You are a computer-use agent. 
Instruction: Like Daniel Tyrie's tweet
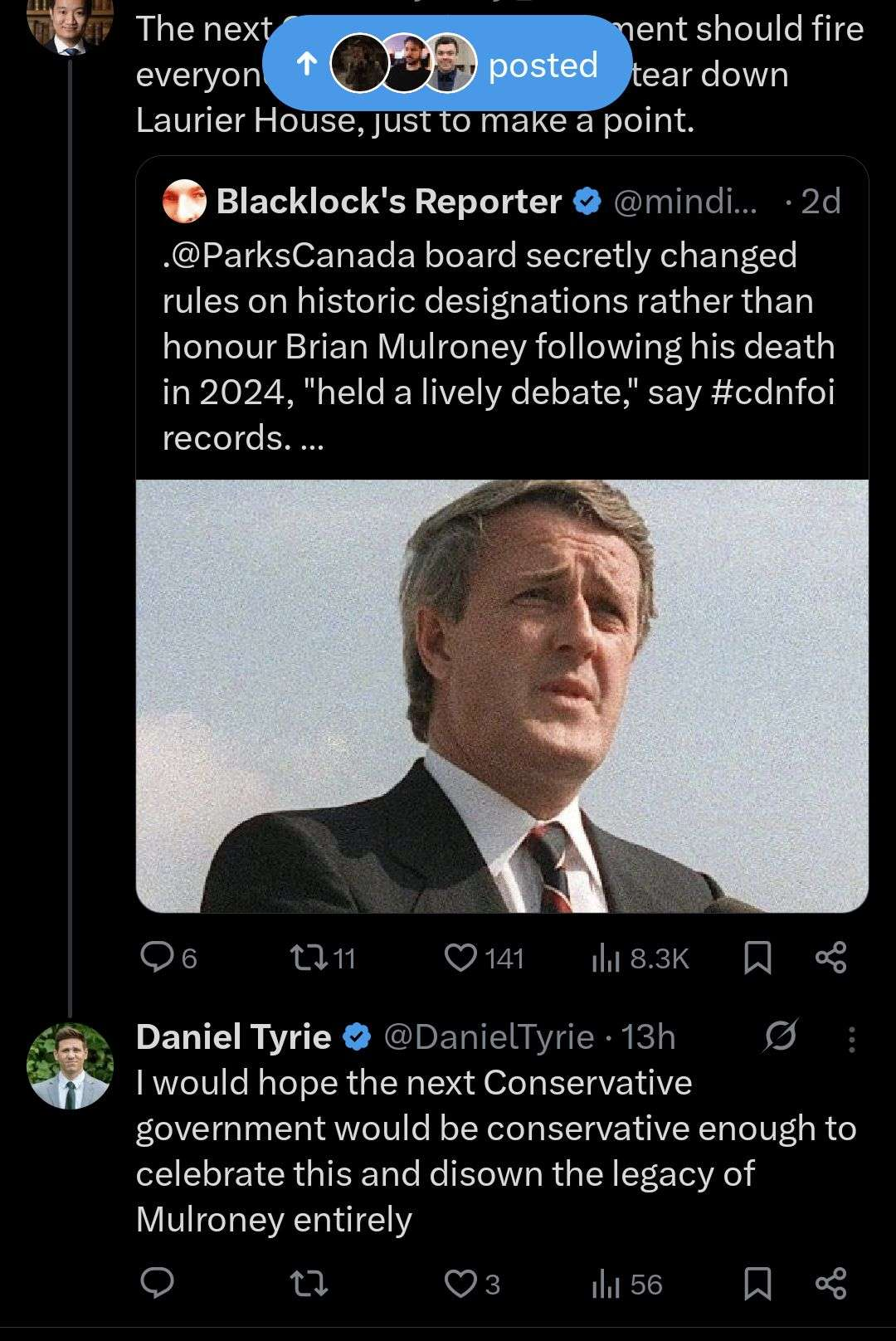[x=461, y=1284]
